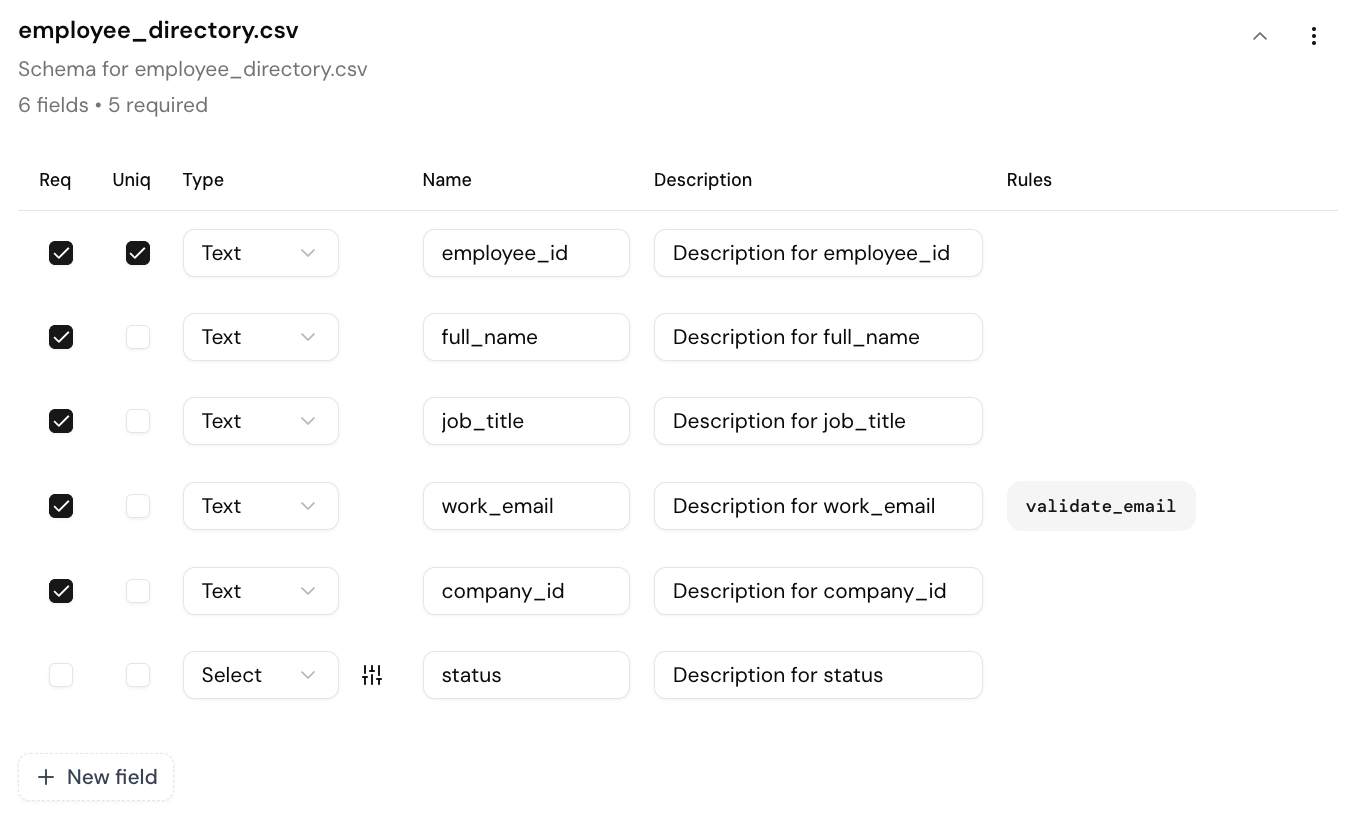Image resolution: width=1349 pixels, height=819 pixels.
Task: Open the three-dot more options menu
Action: [1313, 37]
